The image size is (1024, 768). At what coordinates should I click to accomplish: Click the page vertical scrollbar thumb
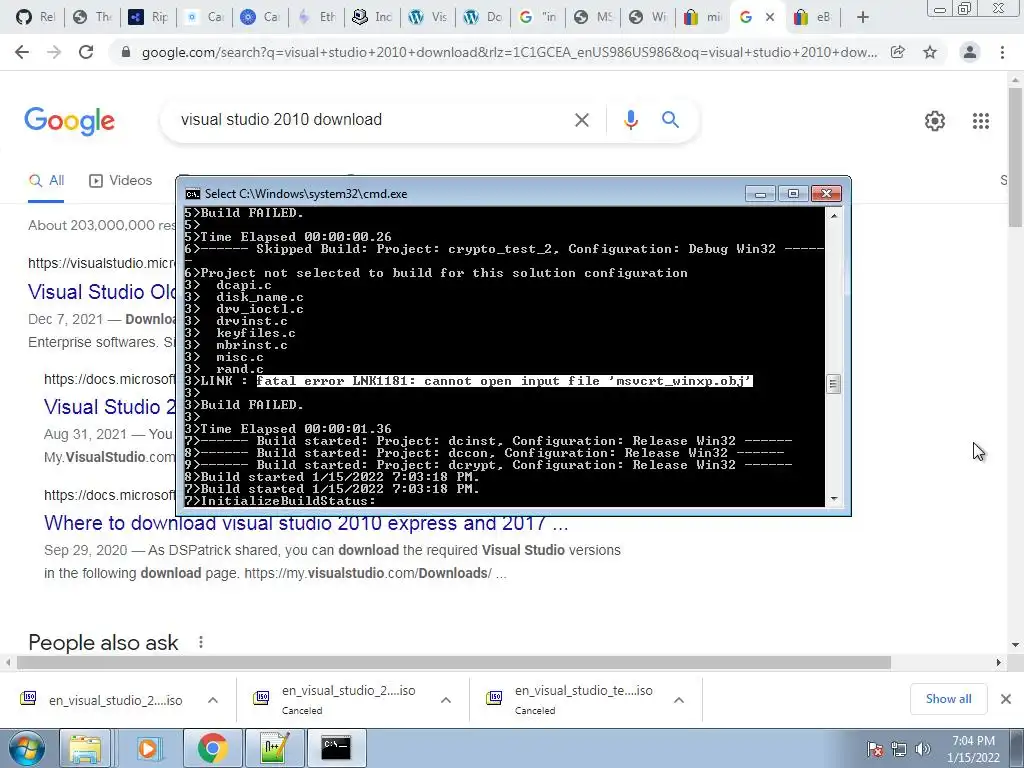pyautogui.click(x=1015, y=157)
